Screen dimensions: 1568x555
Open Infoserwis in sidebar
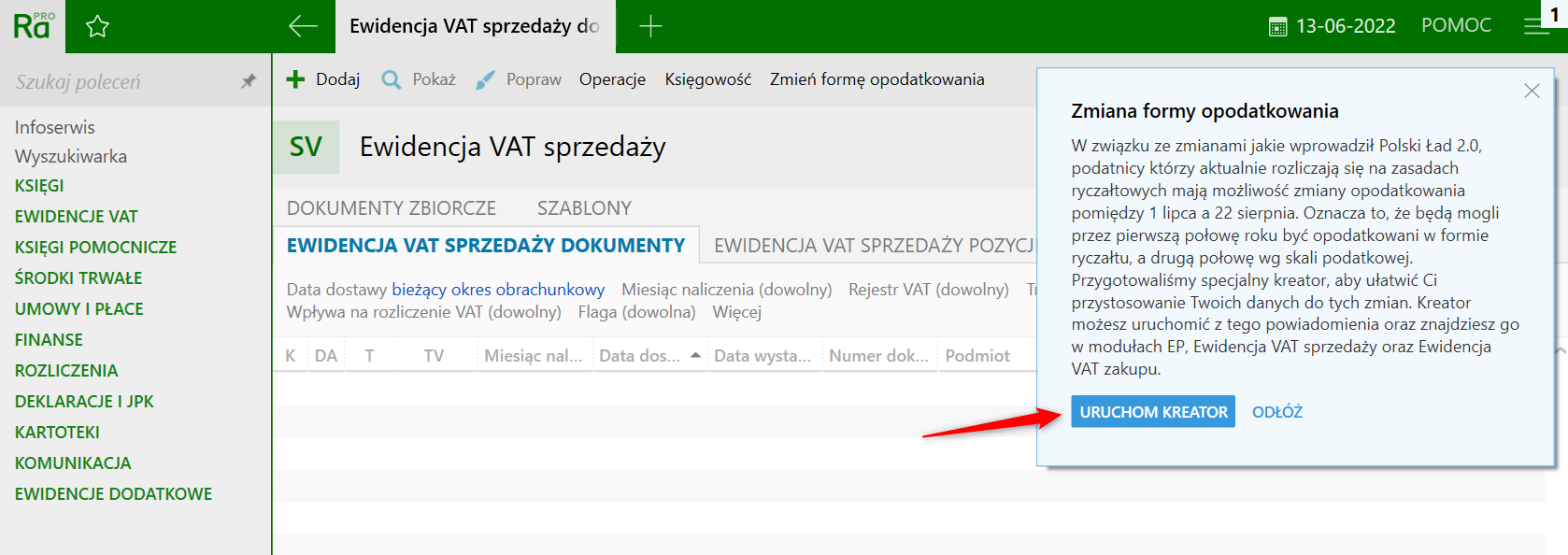[54, 127]
